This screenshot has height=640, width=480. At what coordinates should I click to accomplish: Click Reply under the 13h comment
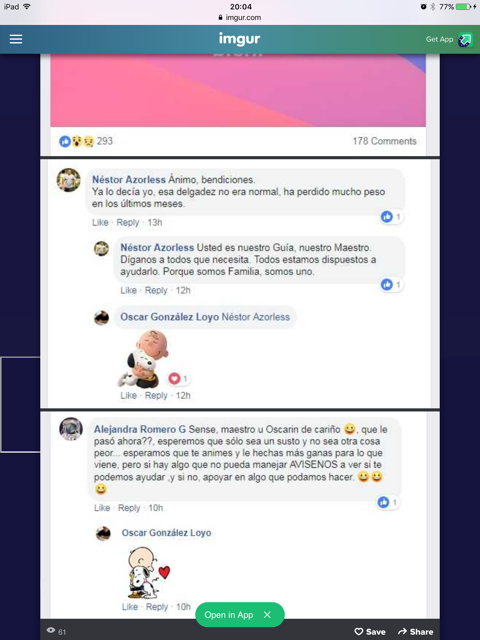click(x=128, y=222)
